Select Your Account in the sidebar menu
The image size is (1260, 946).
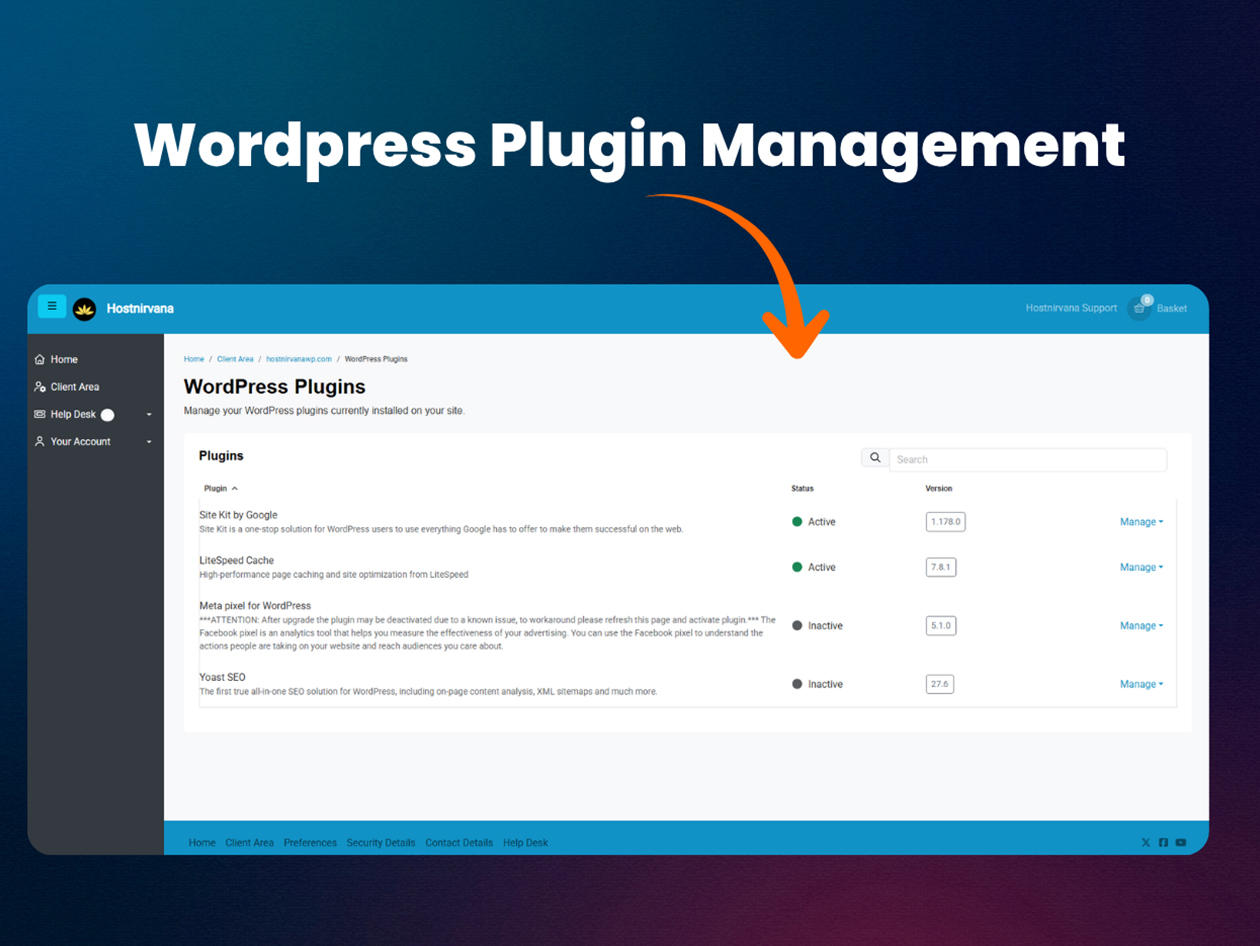click(81, 441)
